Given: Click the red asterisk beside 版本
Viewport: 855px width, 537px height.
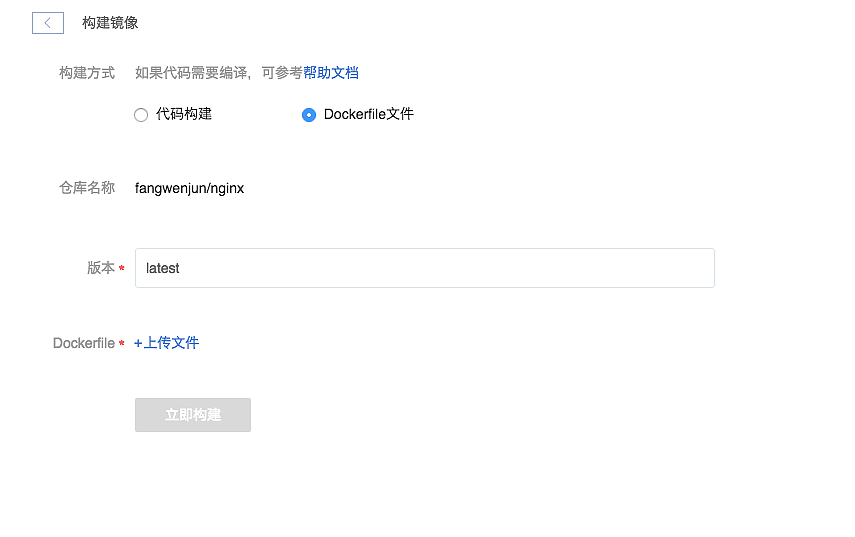Looking at the screenshot, I should tap(122, 269).
